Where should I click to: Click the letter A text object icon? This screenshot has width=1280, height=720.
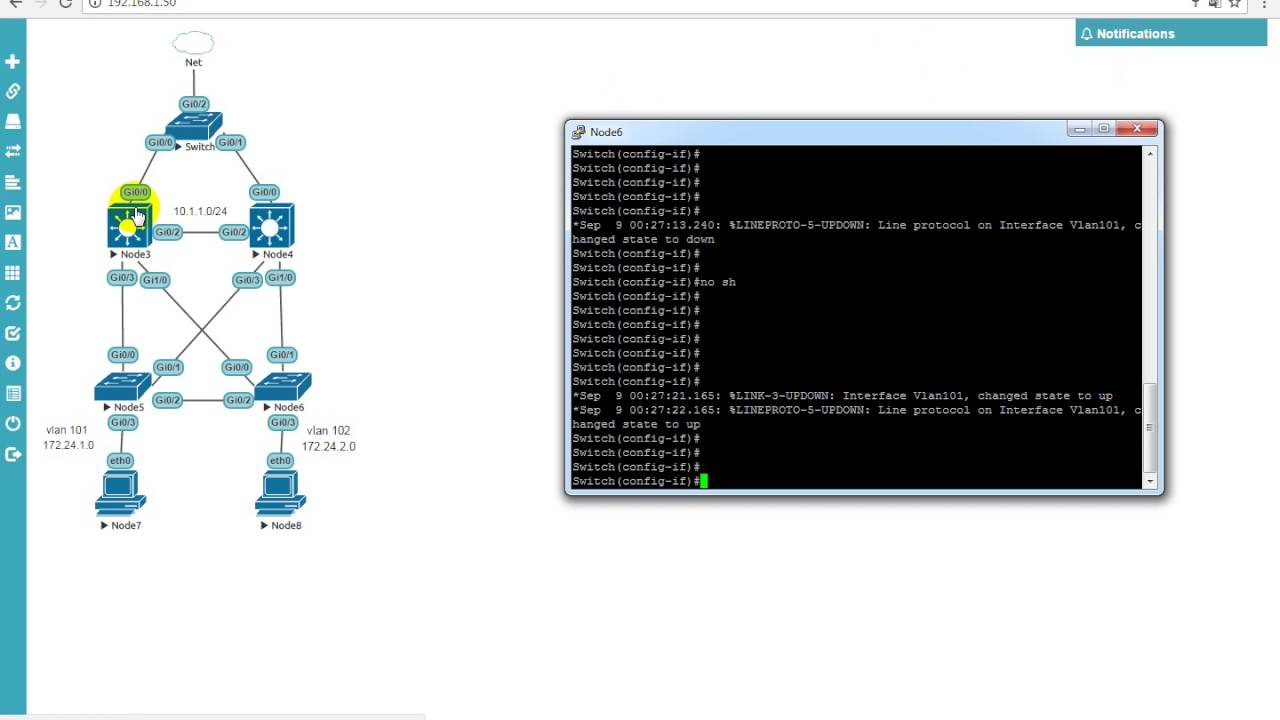[x=13, y=242]
